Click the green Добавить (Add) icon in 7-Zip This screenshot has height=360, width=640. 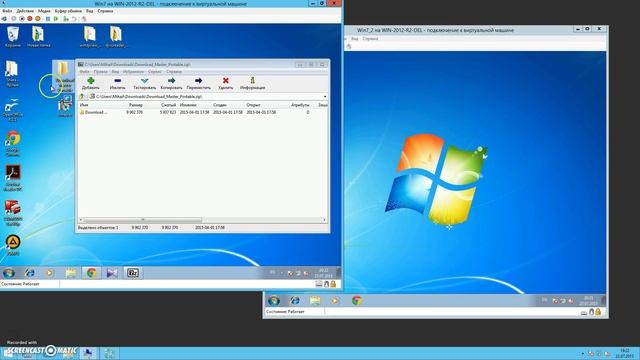[x=91, y=81]
